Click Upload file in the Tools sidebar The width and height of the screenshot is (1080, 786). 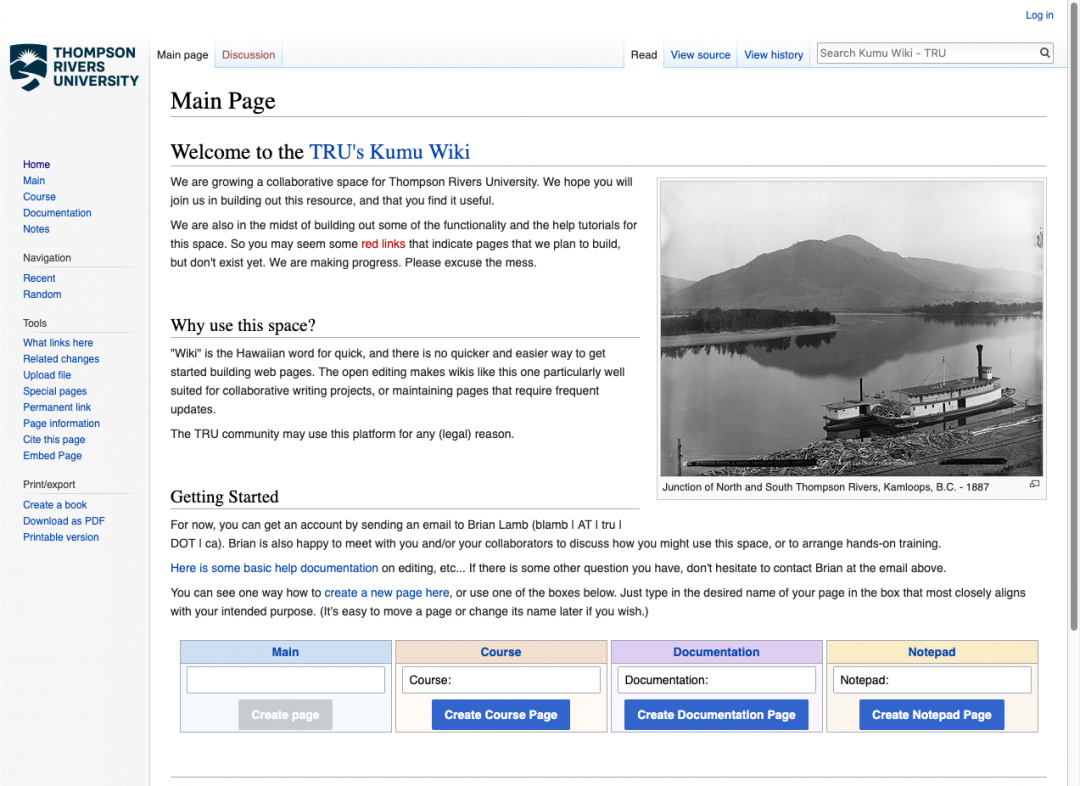pos(46,374)
